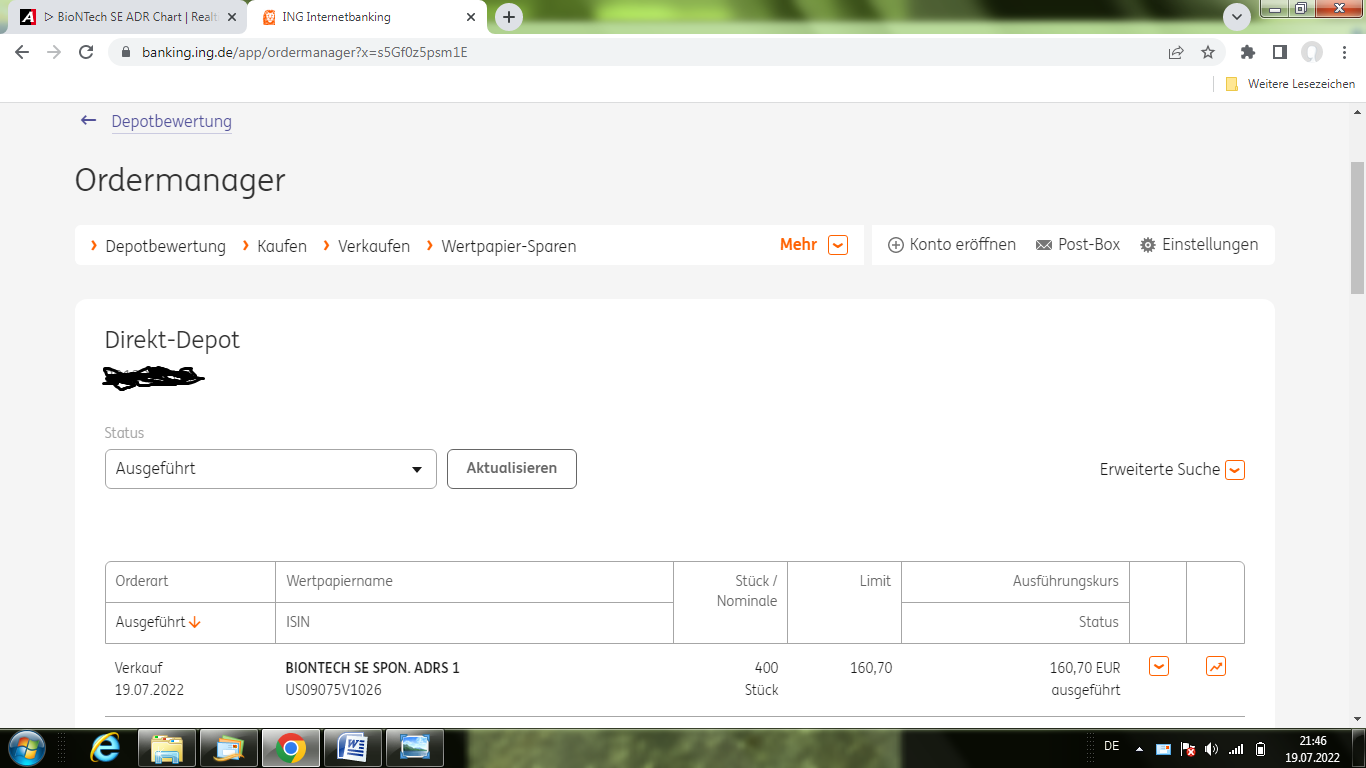Expand the Mehr menu chevron
The height and width of the screenshot is (768, 1366).
click(x=838, y=245)
